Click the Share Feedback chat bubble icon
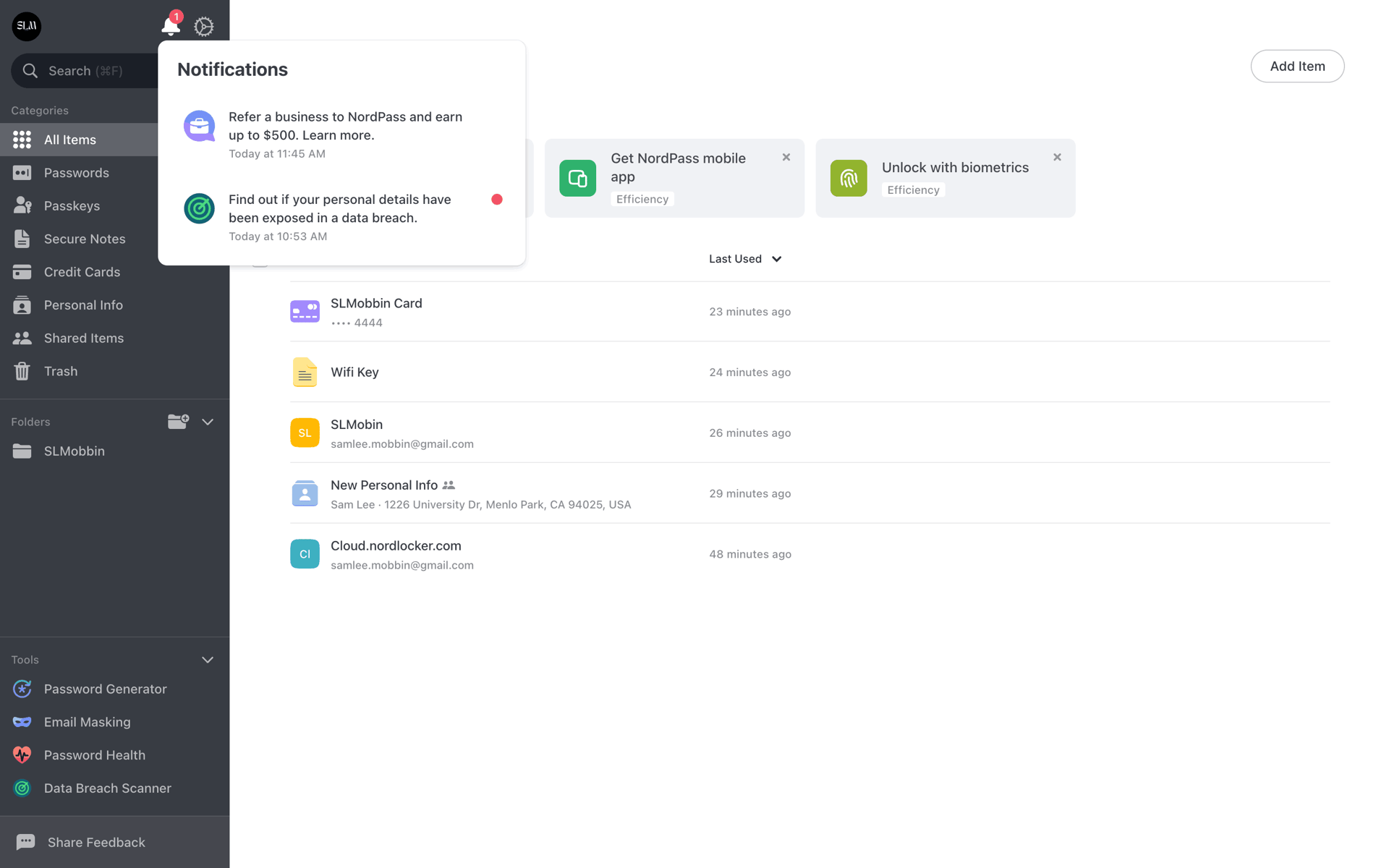This screenshot has width=1389, height=868. click(x=25, y=842)
